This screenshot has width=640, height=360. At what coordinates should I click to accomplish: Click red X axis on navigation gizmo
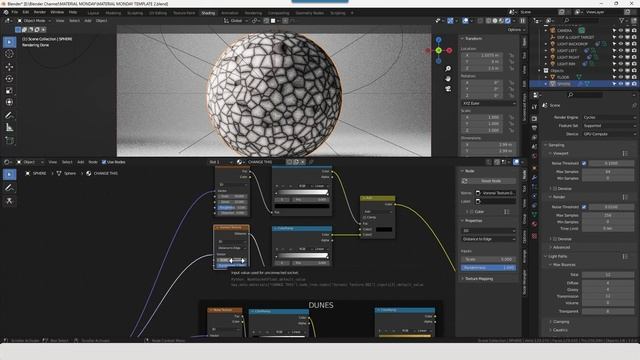click(449, 51)
